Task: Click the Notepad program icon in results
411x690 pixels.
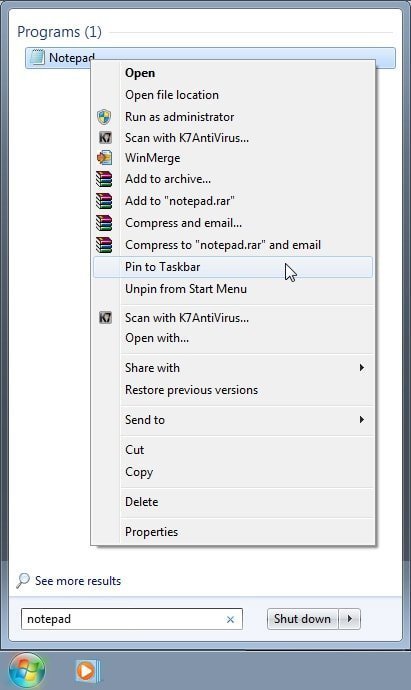Action: pos(37,58)
